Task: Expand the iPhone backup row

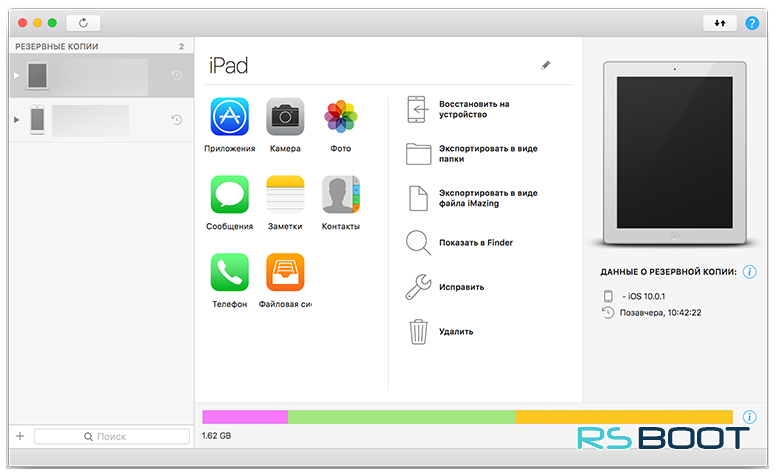Action: [16, 120]
